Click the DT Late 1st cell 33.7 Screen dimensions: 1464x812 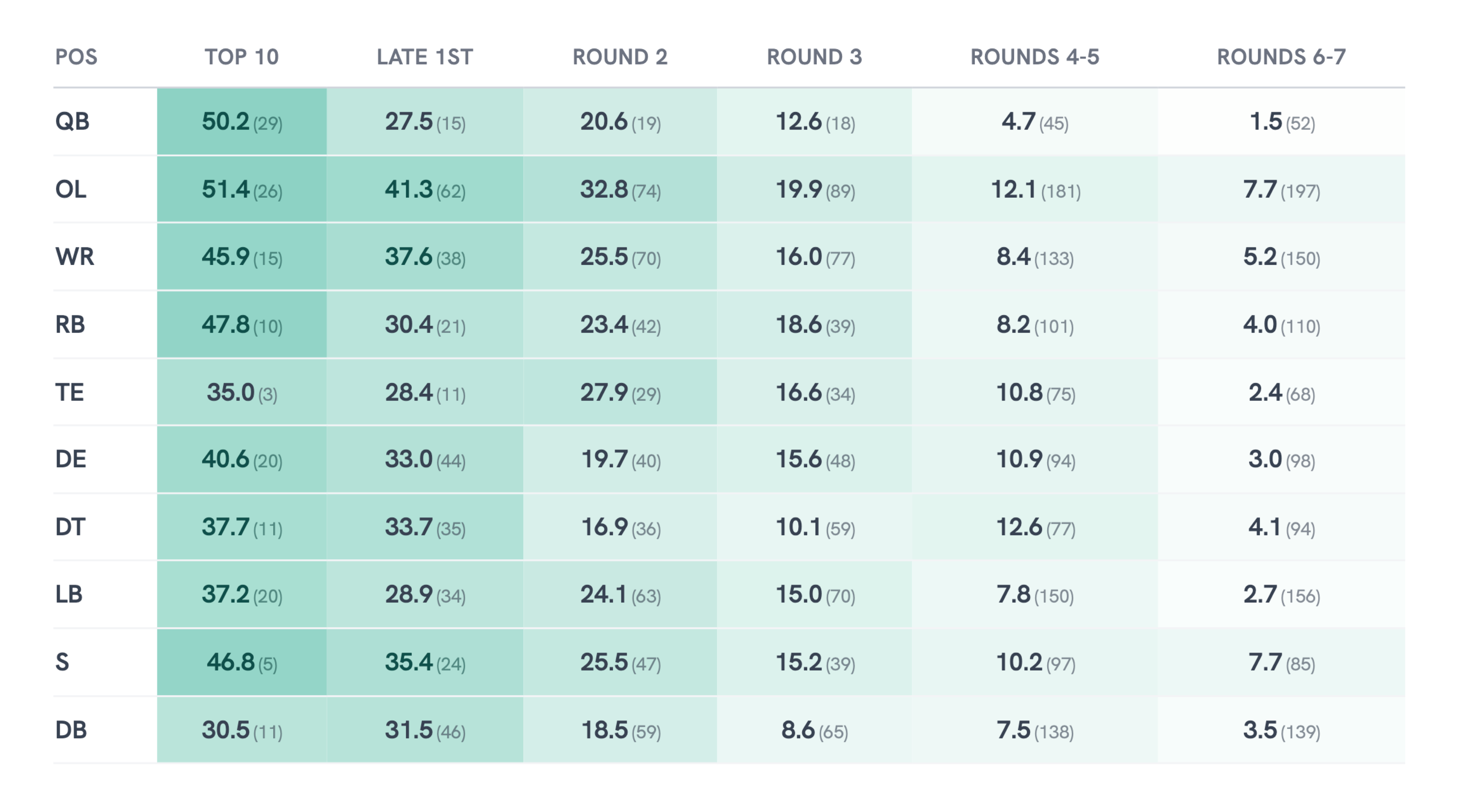point(425,527)
